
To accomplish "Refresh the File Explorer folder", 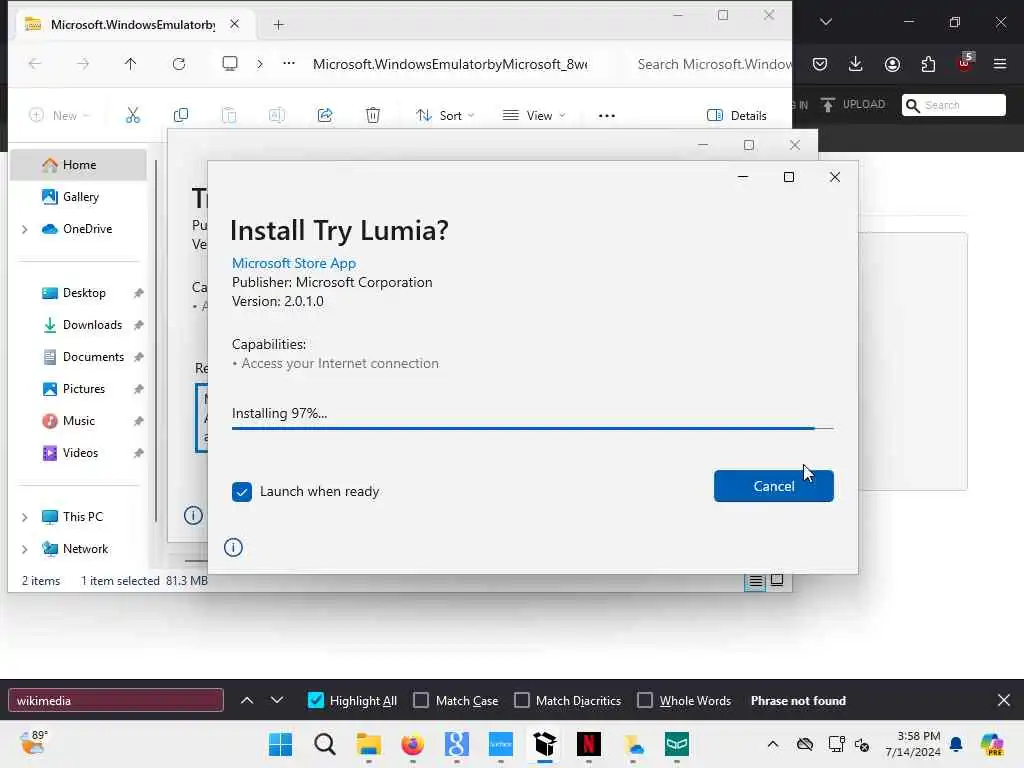I will tap(178, 63).
